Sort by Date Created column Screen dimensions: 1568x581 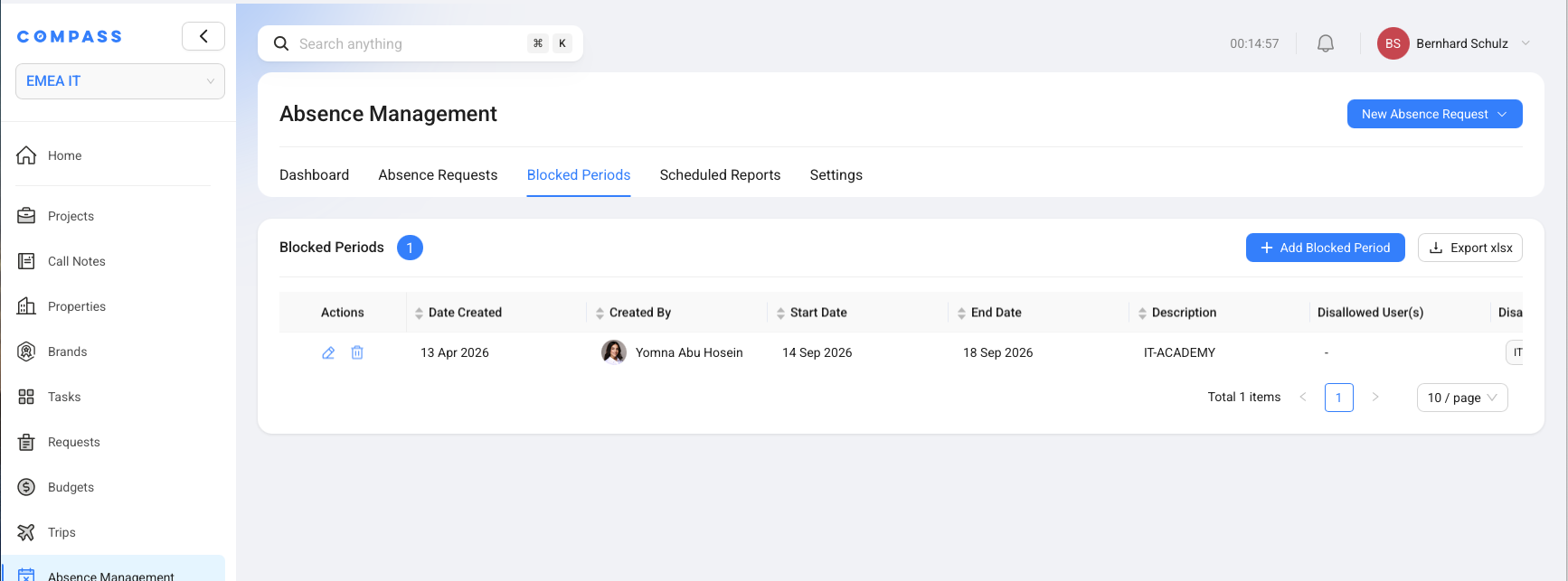(x=419, y=313)
